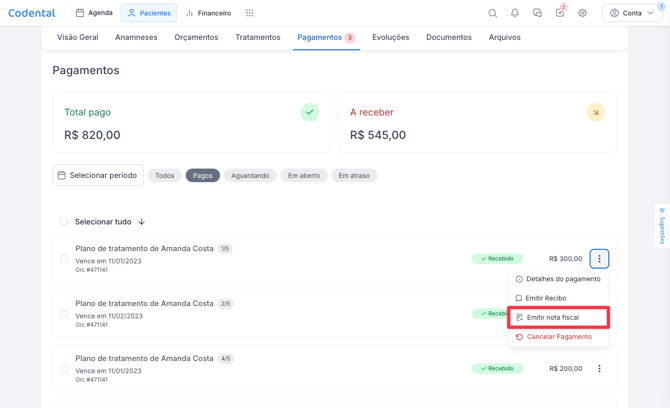670x408 pixels.
Task: Open three-dot menu for R$ 300,00 payment
Action: click(x=599, y=258)
